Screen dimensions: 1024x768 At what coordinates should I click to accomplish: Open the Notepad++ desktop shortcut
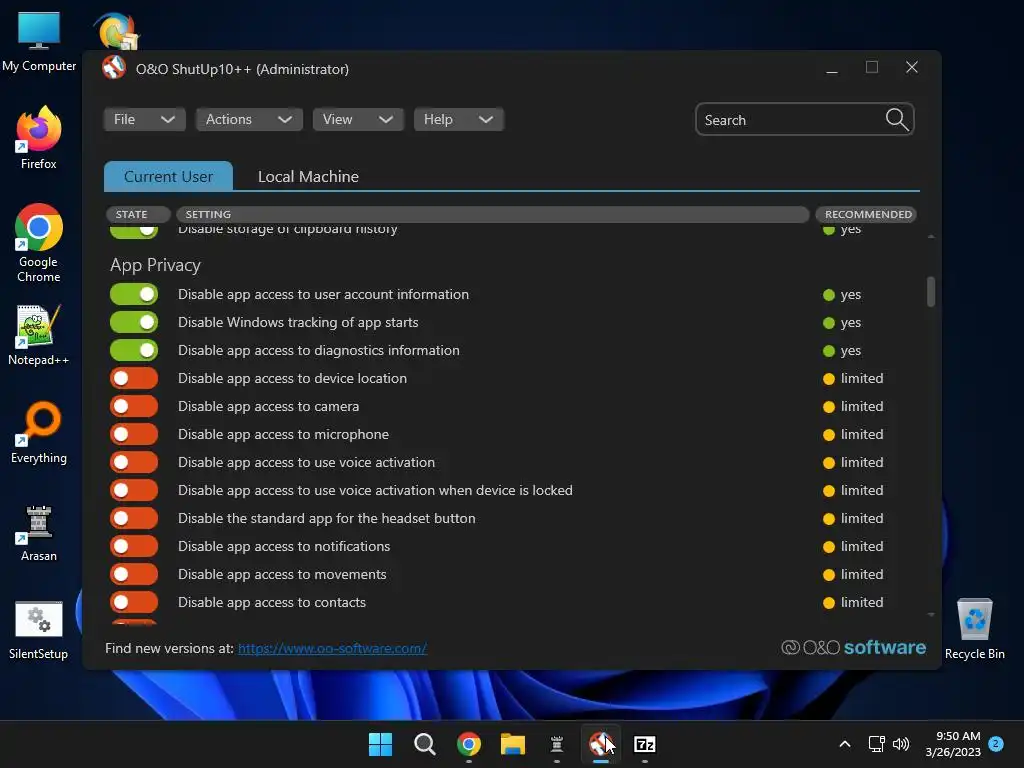tap(39, 335)
